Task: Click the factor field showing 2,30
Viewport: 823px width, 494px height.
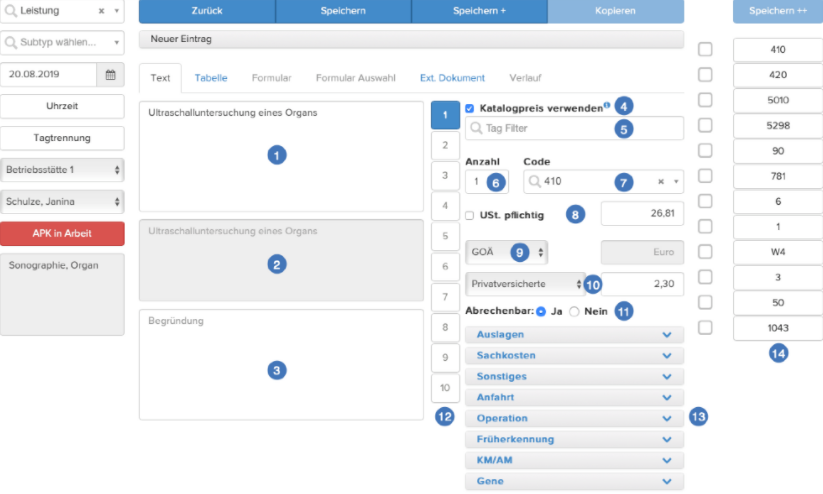Action: 642,284
